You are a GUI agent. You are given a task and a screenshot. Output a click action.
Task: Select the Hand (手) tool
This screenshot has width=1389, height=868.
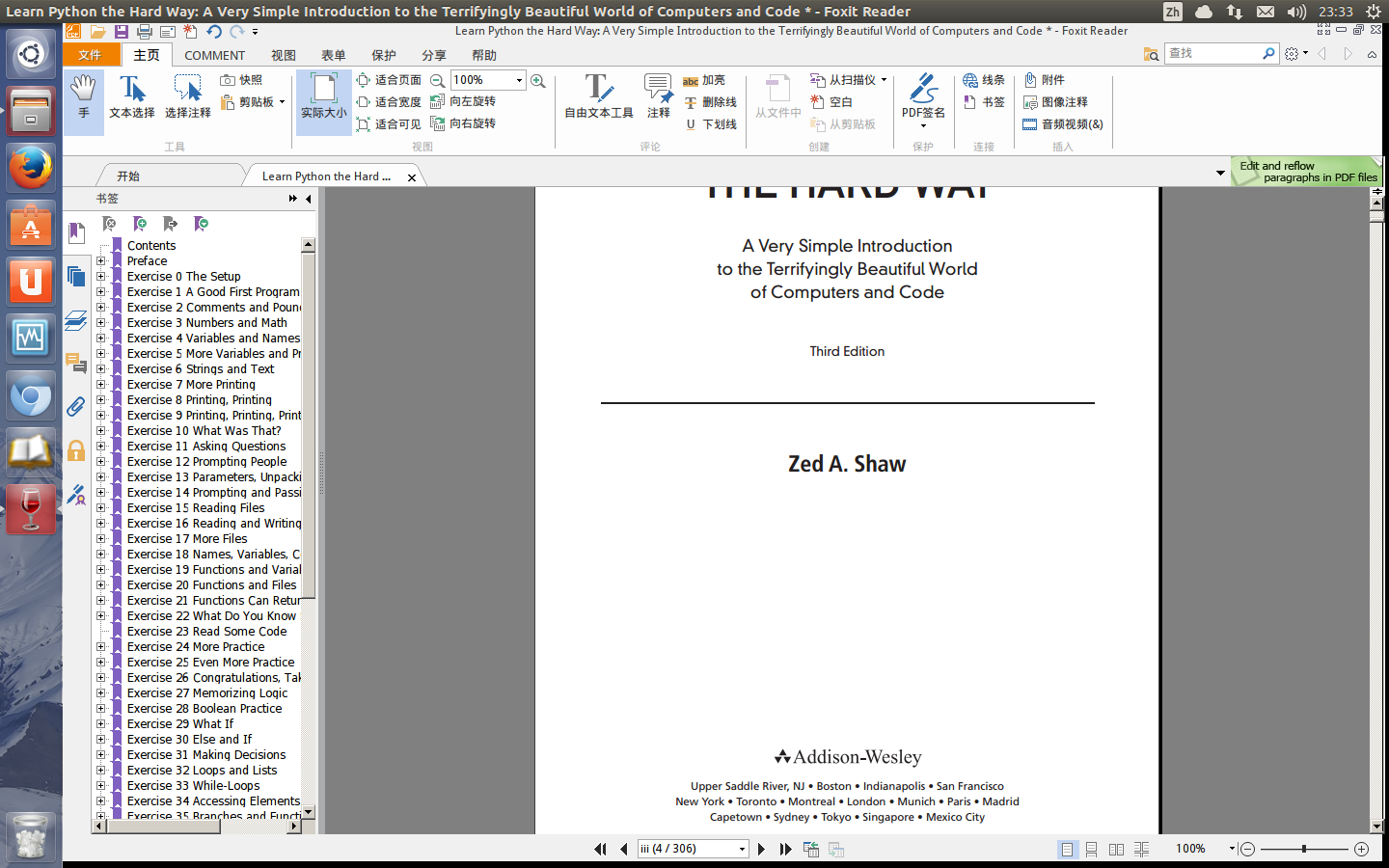pyautogui.click(x=84, y=97)
